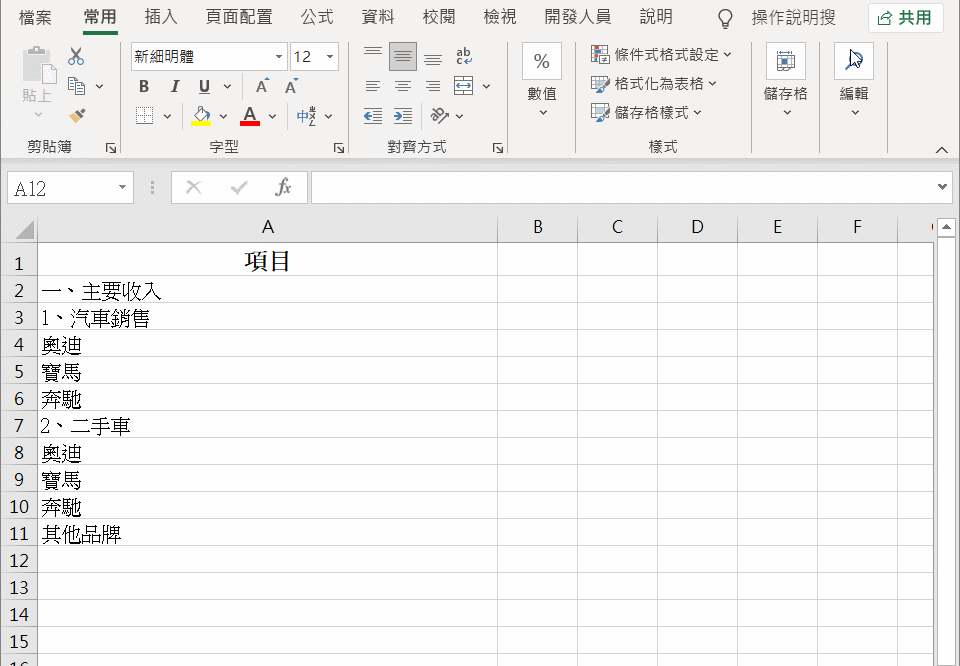Screen dimensions: 960x666
Task: Open 儲存格樣式 menu
Action: click(x=647, y=113)
